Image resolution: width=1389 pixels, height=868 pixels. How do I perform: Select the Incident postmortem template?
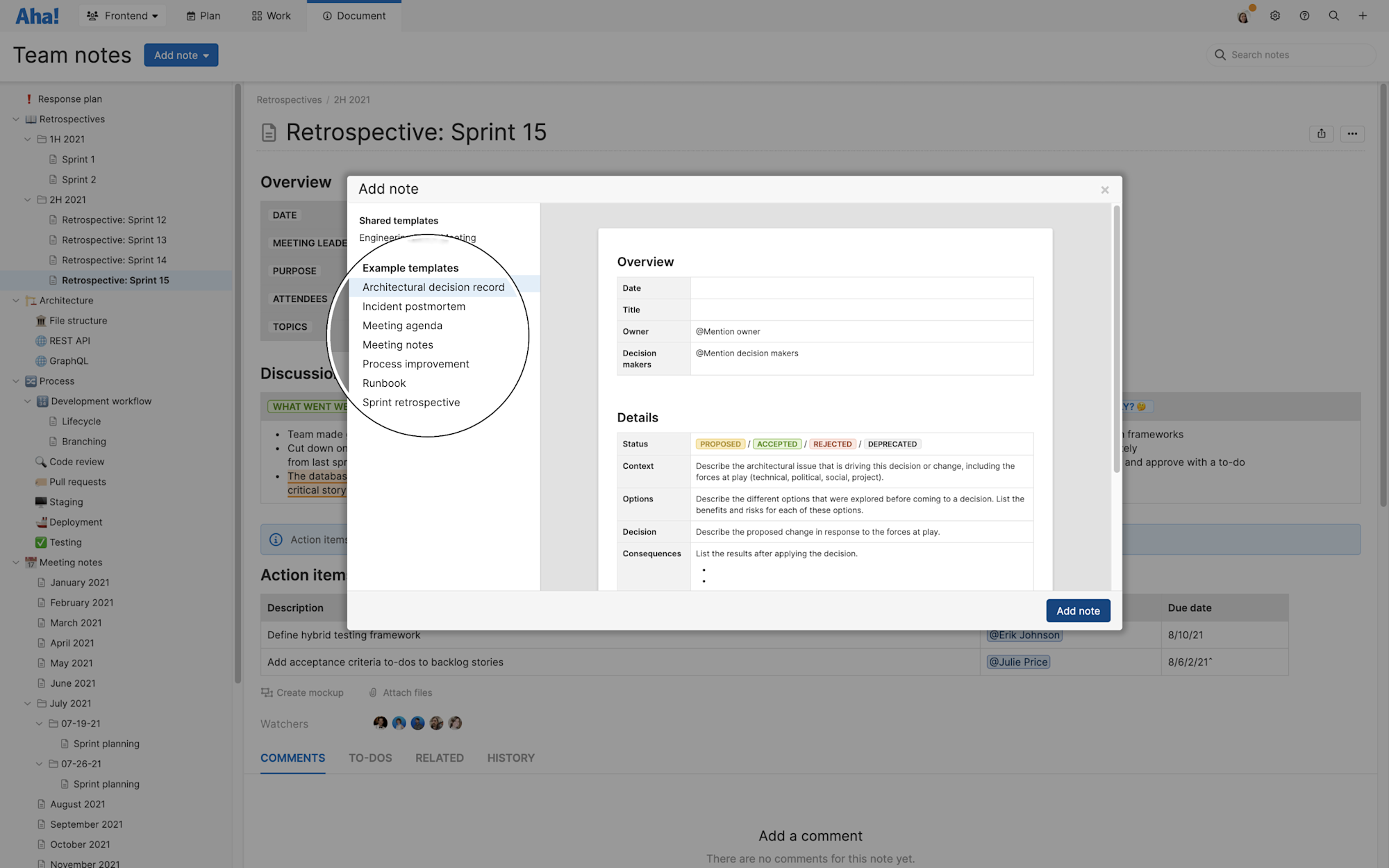coord(413,306)
